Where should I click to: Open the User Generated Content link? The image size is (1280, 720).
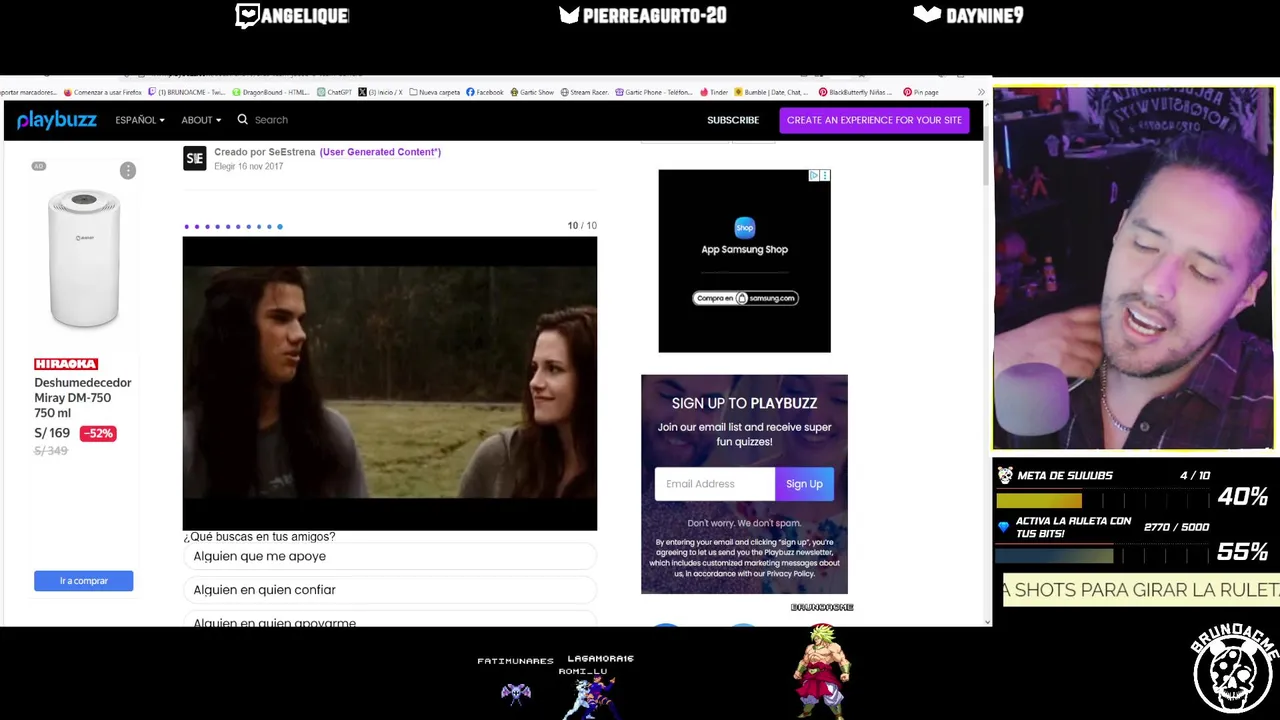pos(380,152)
